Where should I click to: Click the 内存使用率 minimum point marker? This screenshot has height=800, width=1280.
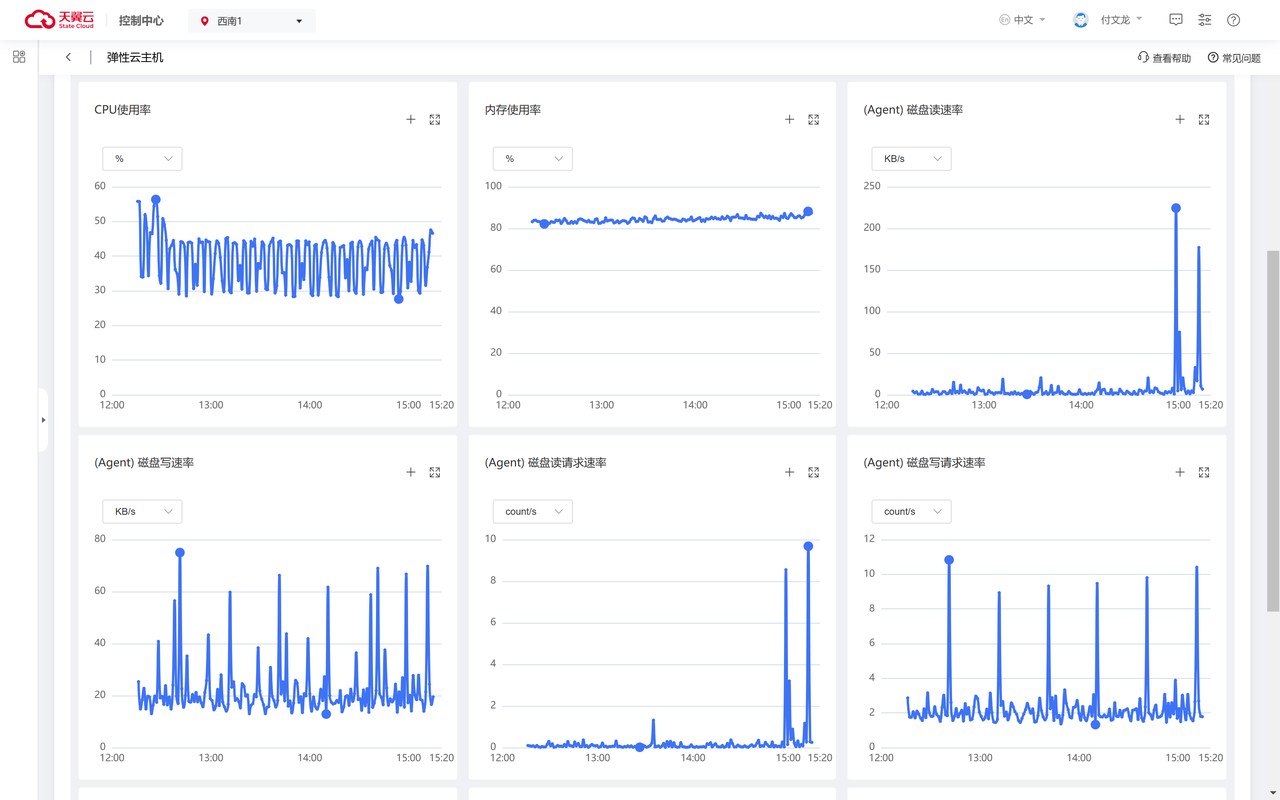pos(544,224)
